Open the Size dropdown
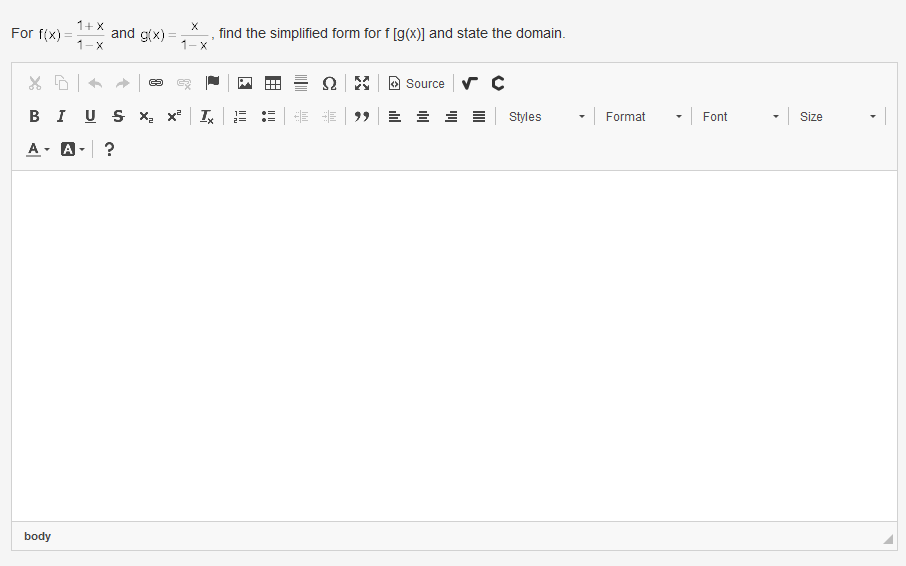The image size is (906, 566). 837,117
